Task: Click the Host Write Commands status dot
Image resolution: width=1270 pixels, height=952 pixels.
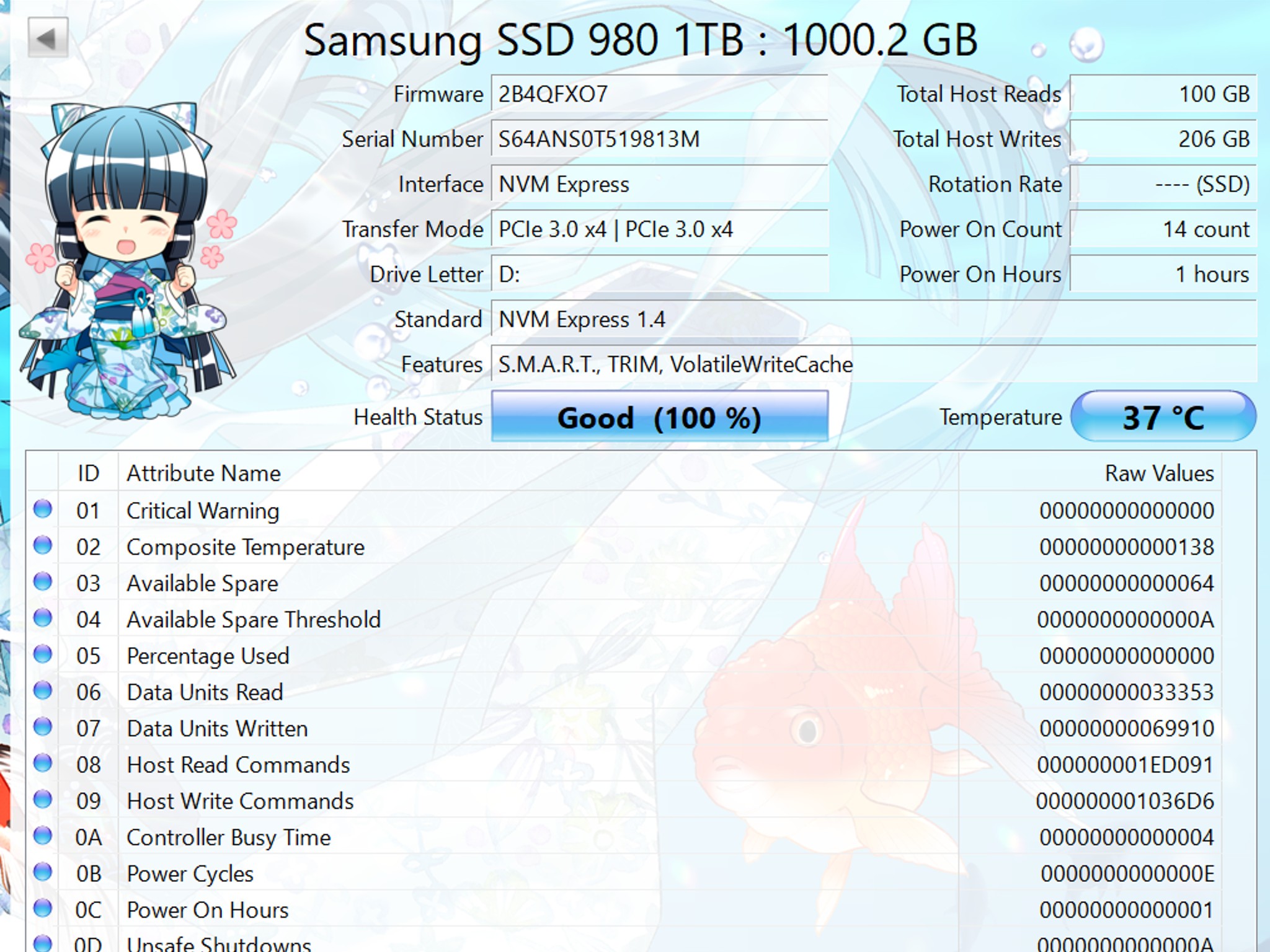Action: [x=43, y=800]
